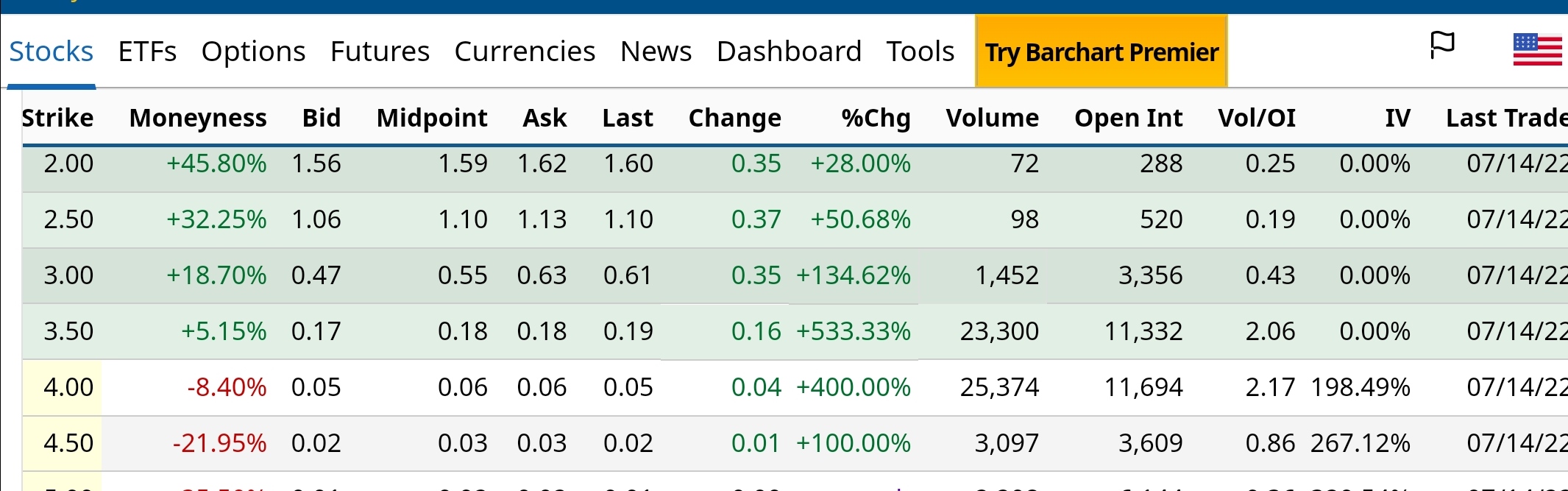Open the Futures menu
1568x491 pixels.
[x=380, y=52]
